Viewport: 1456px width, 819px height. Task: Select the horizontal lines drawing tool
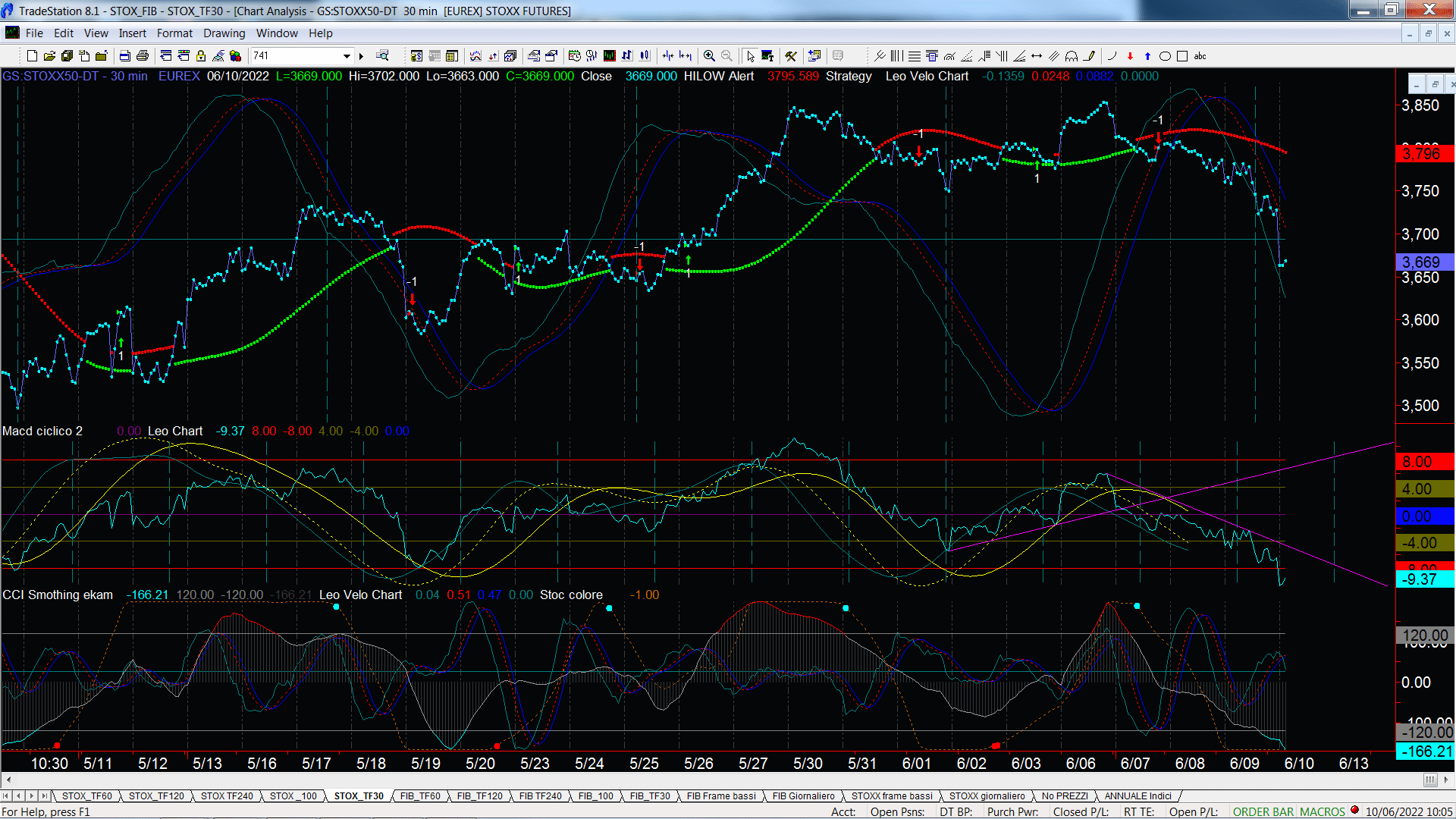tap(915, 56)
